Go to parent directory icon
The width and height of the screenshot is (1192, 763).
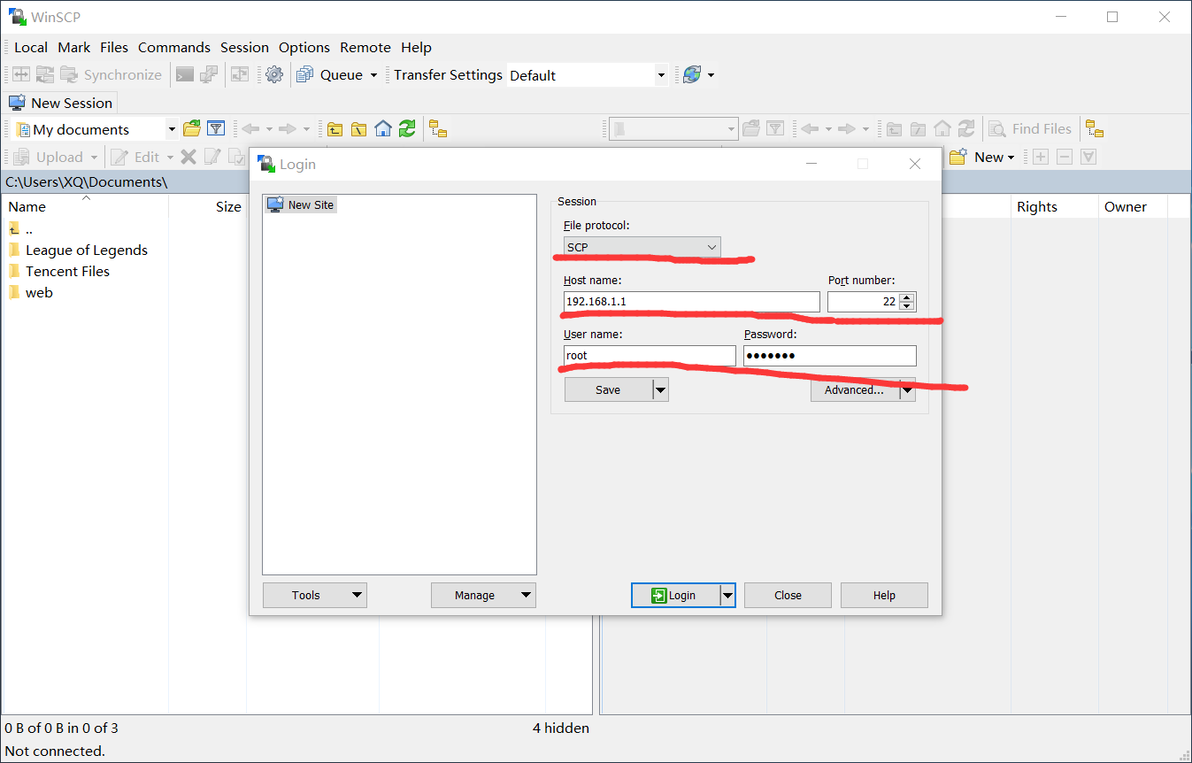334,129
